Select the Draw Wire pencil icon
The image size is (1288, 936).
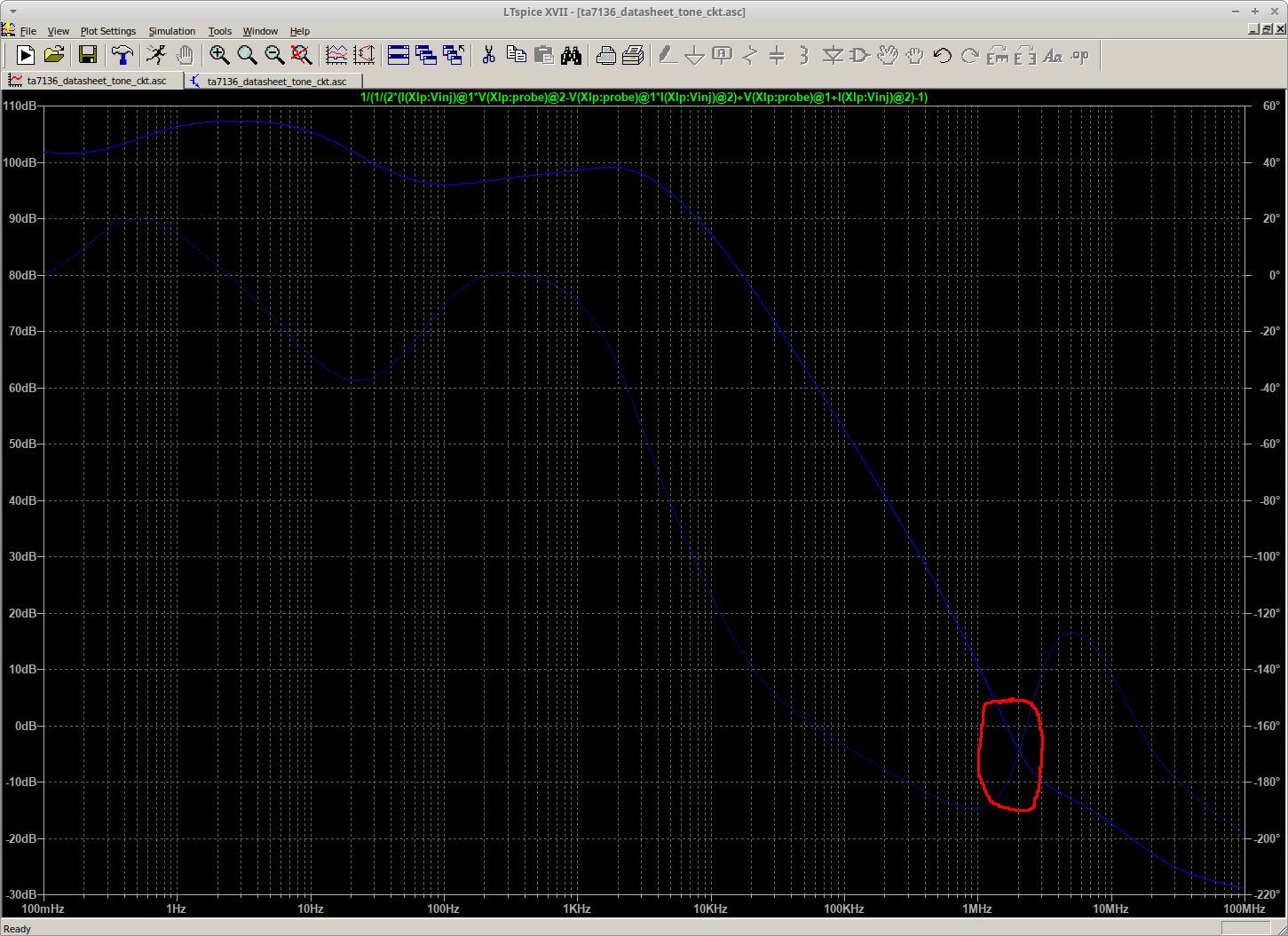point(668,56)
